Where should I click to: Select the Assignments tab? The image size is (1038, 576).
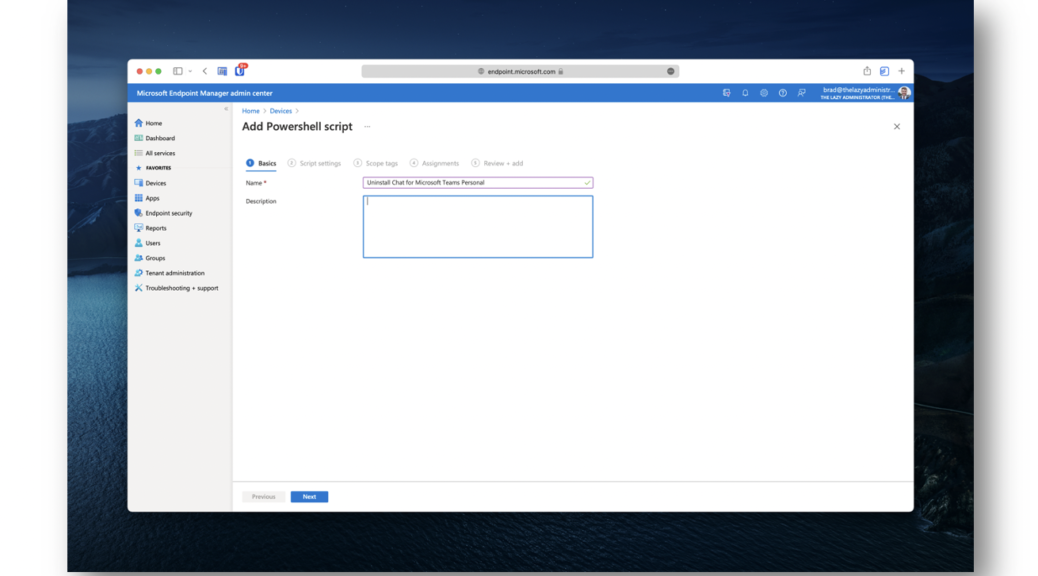(434, 164)
